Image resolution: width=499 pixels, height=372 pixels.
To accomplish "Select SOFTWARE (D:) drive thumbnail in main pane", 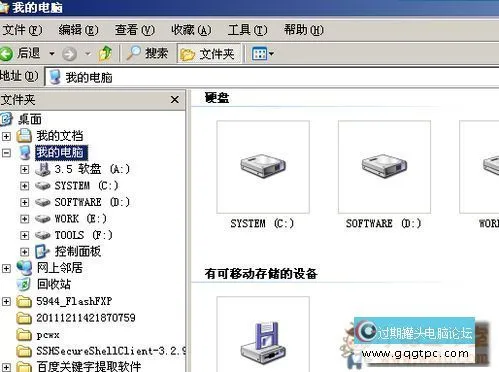I will 384,167.
